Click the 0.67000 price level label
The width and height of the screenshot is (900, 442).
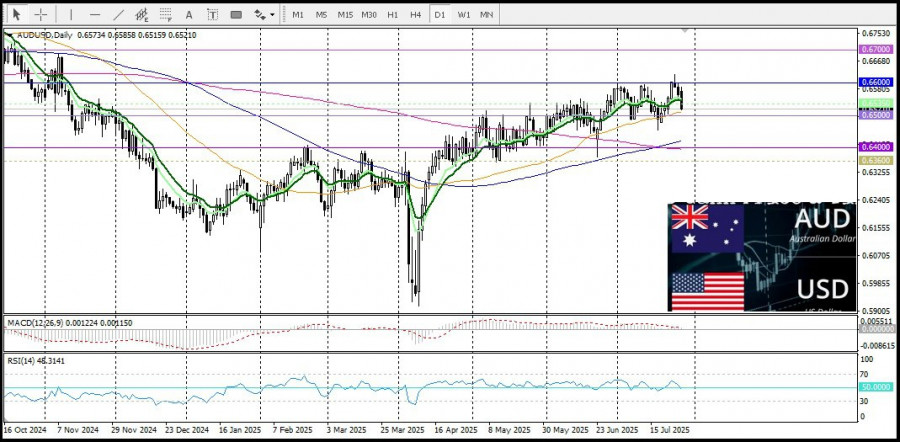[876, 50]
